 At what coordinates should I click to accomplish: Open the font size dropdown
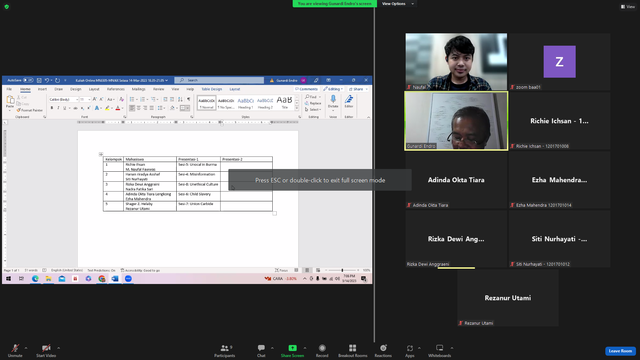(x=89, y=100)
